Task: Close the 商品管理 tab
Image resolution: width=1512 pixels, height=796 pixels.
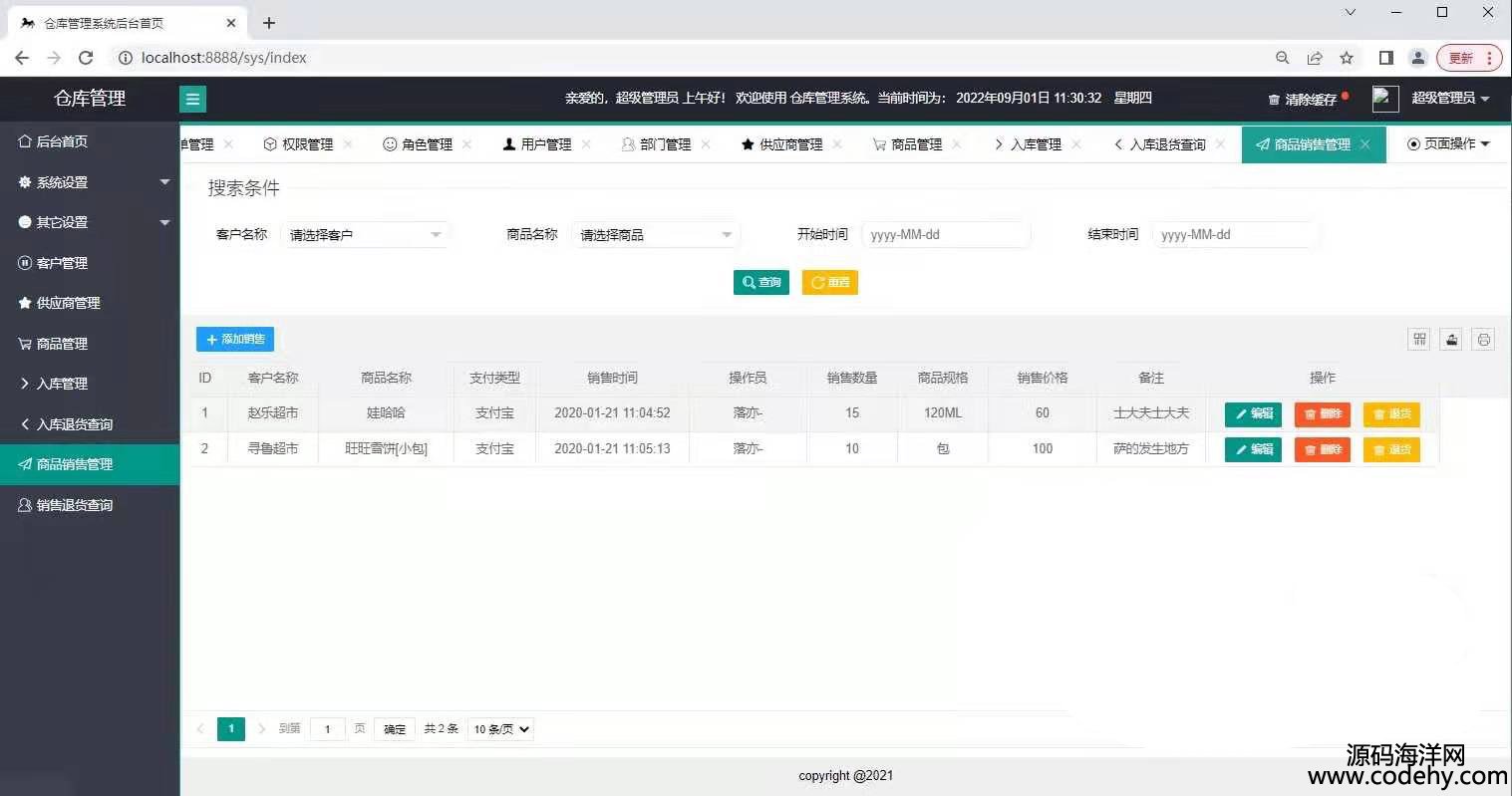Action: (957, 144)
